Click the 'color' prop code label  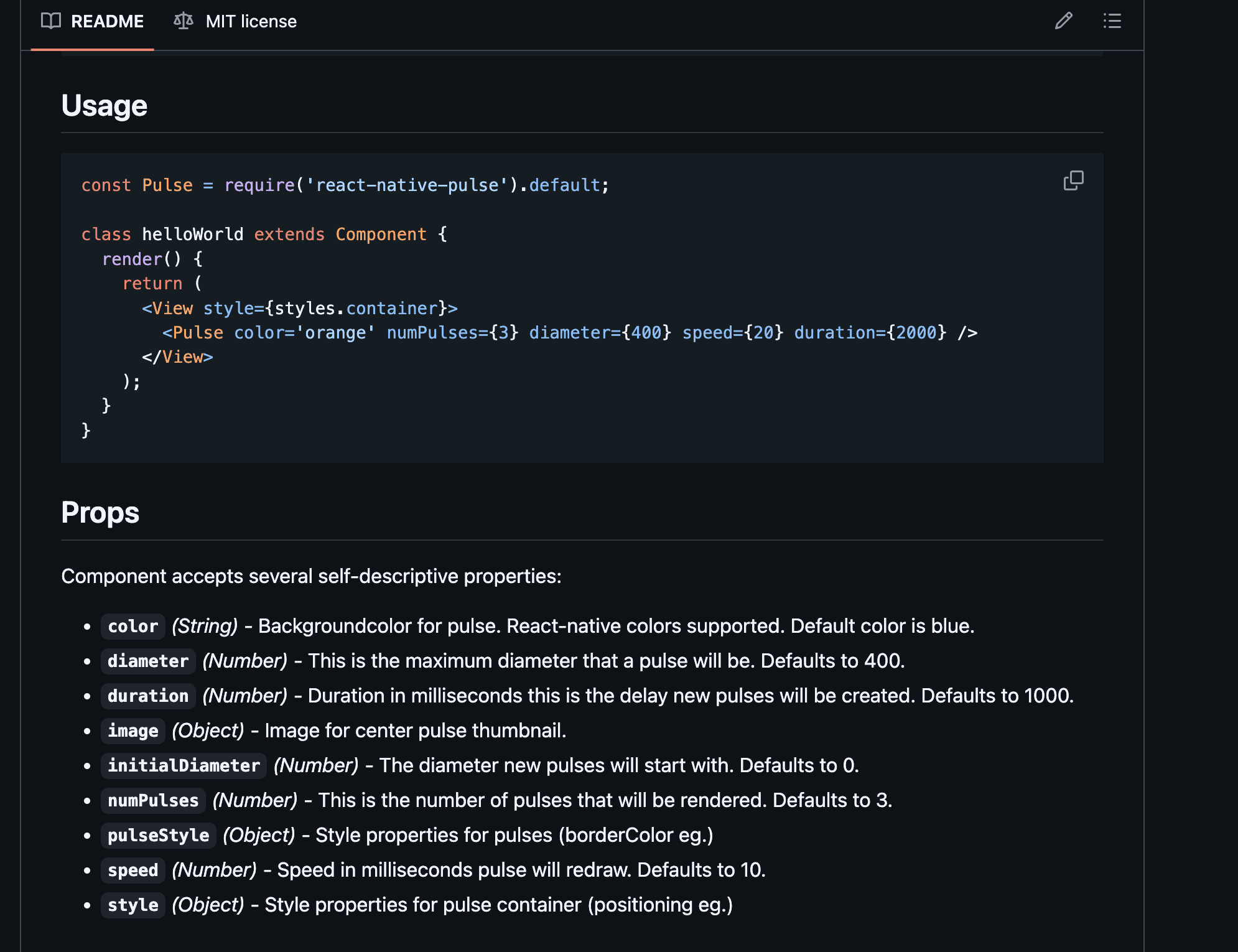[x=133, y=626]
